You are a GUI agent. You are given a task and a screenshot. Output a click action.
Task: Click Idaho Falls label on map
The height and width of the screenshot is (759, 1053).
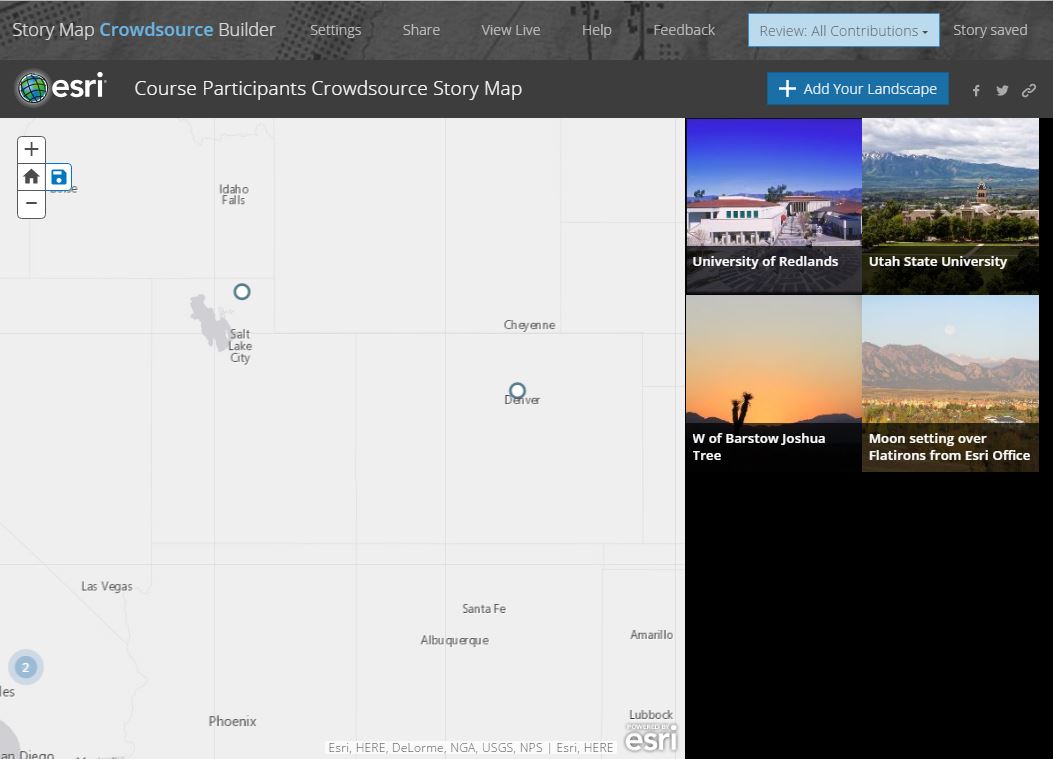pyautogui.click(x=234, y=195)
